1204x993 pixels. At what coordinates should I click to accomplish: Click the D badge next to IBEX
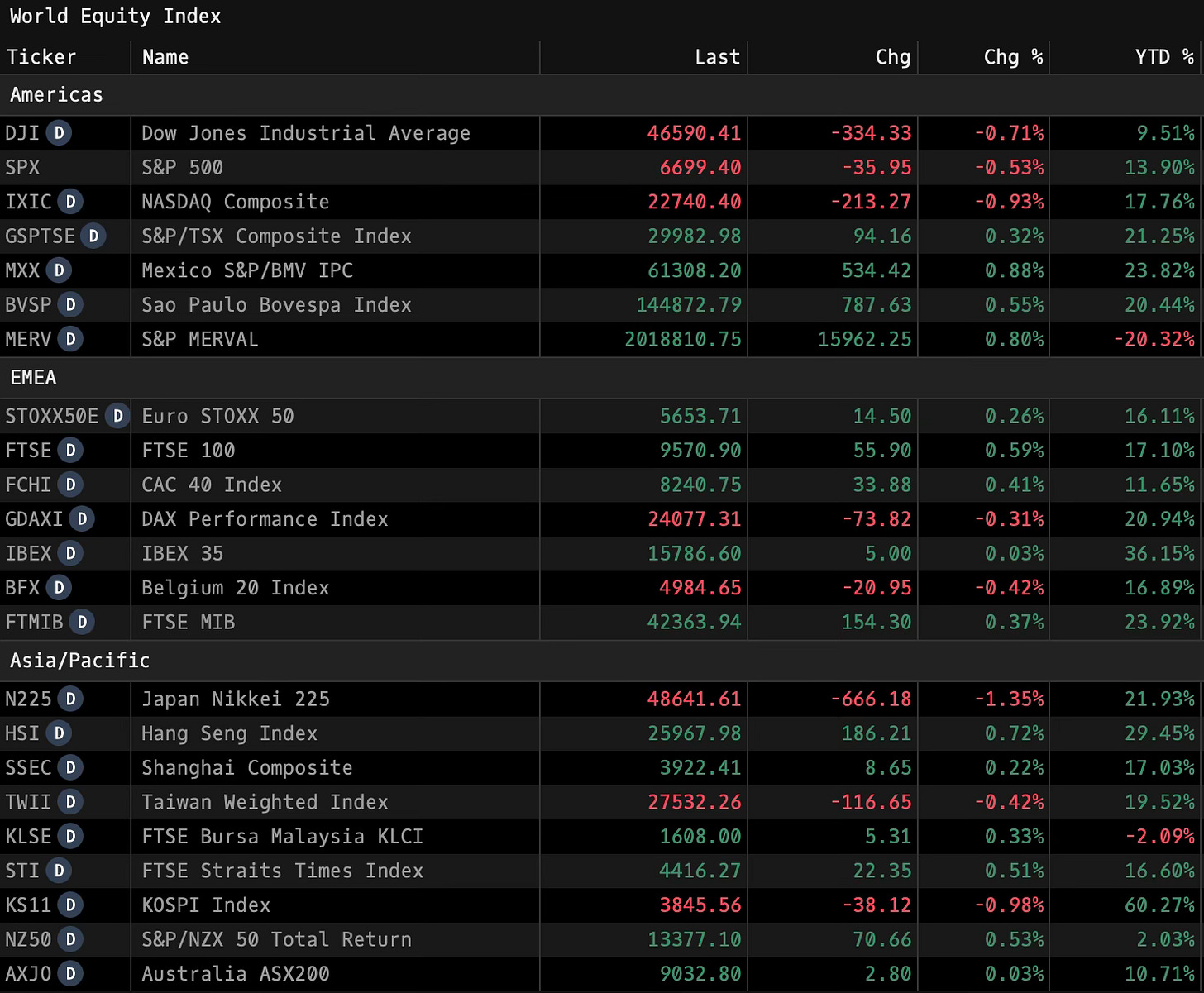(x=71, y=553)
